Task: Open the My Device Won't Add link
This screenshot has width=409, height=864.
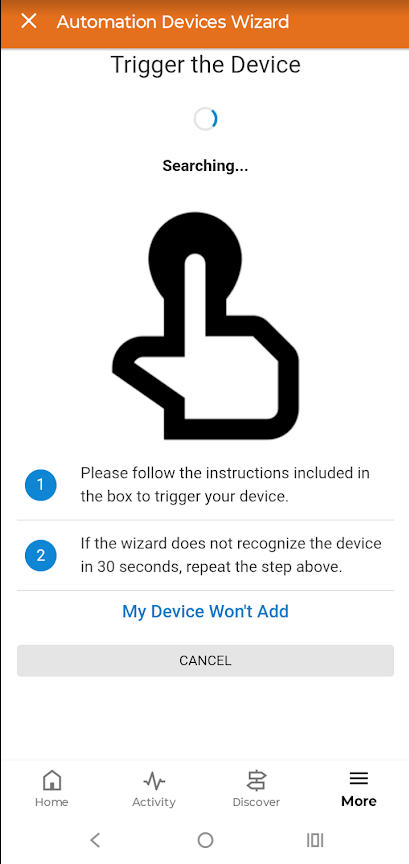Action: [205, 611]
